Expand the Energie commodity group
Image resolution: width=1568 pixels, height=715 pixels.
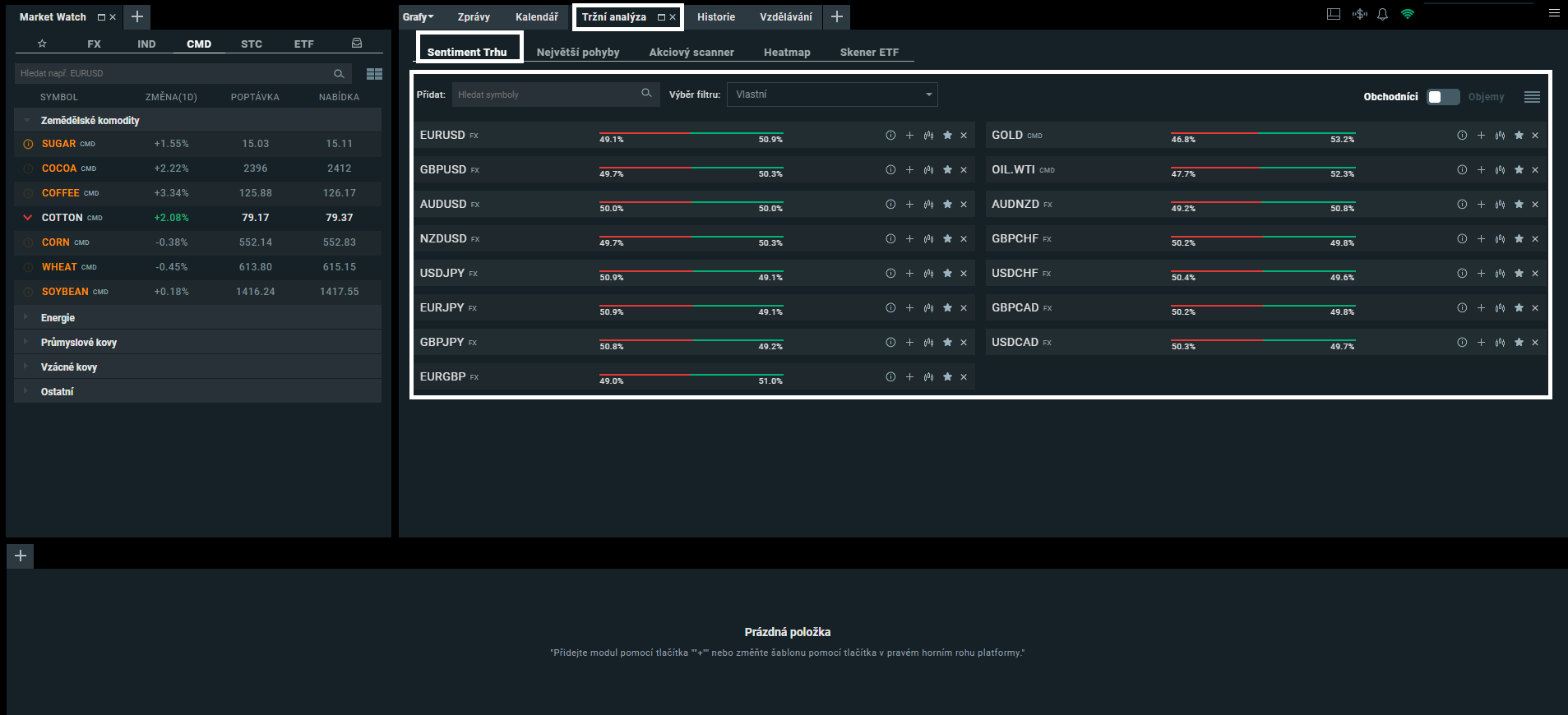point(58,318)
